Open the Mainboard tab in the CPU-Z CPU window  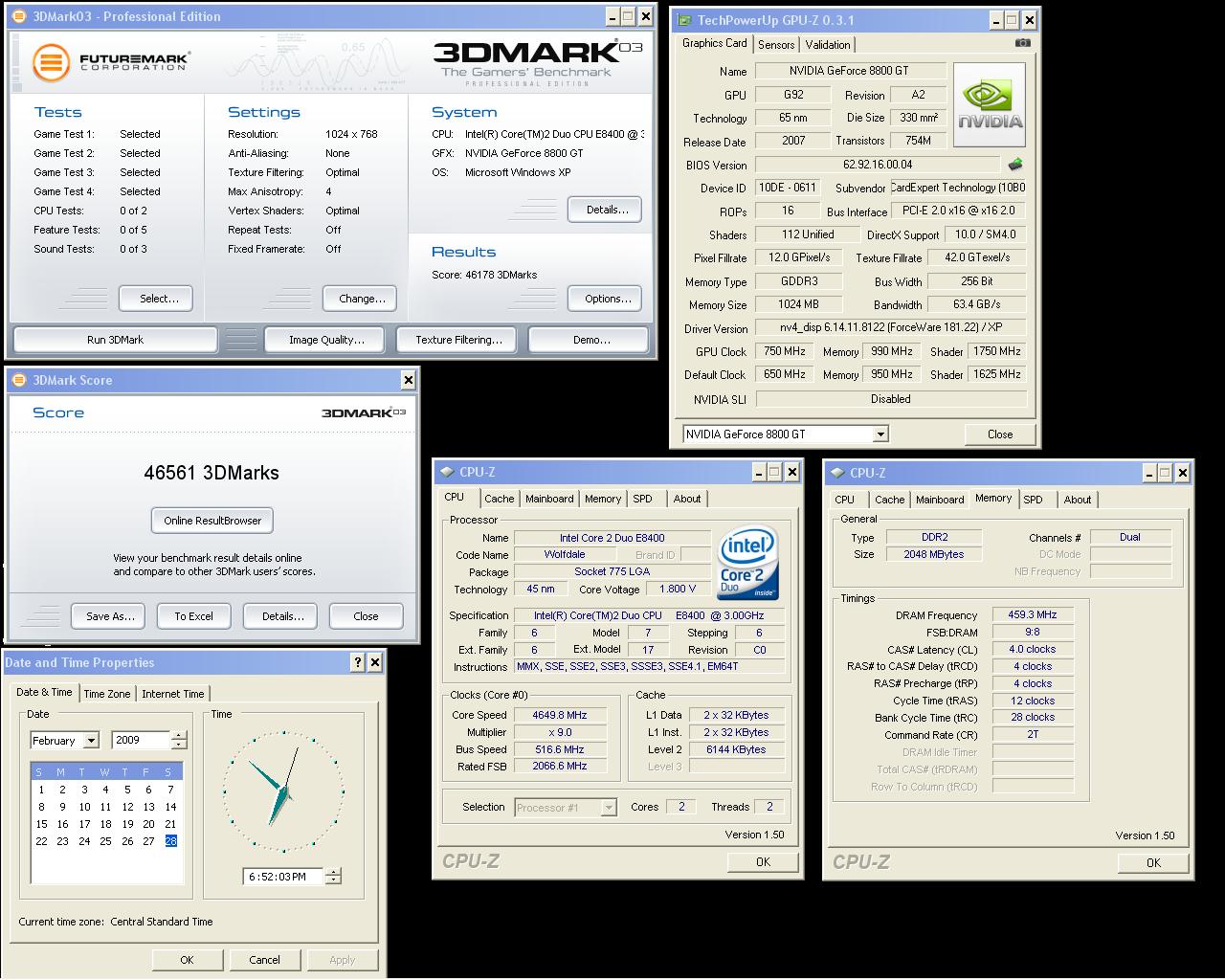point(549,499)
